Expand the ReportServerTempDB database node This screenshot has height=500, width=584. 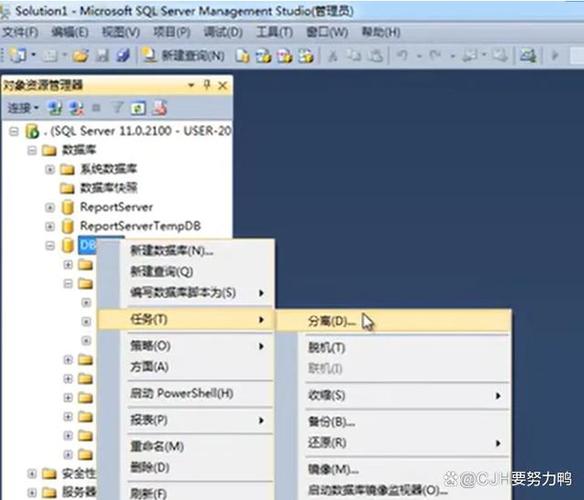50,227
